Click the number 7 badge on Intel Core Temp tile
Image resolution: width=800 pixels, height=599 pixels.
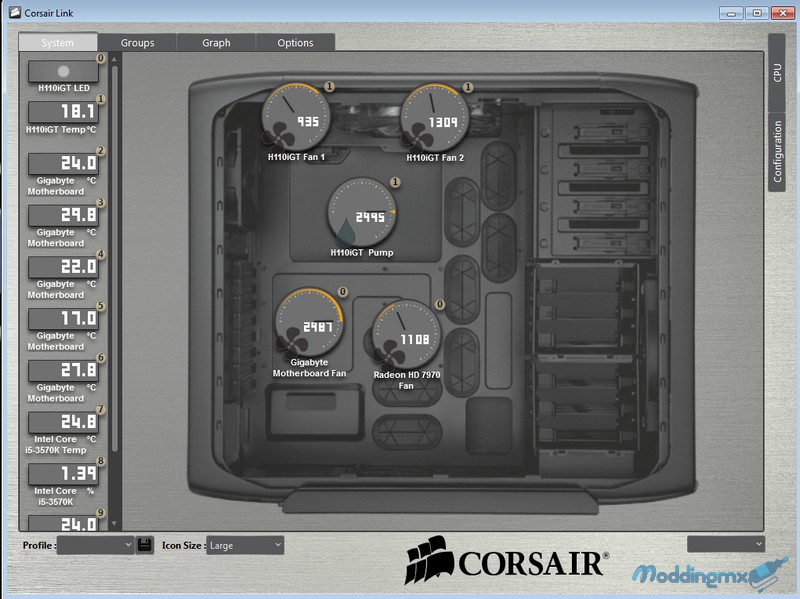(x=101, y=409)
